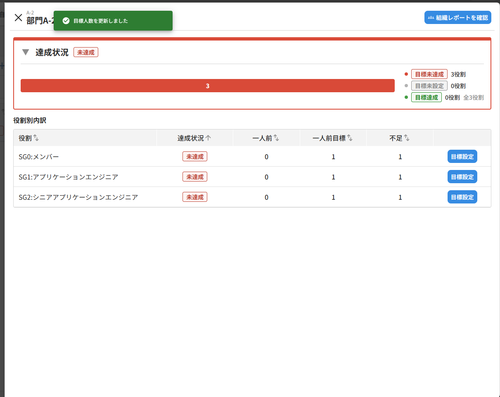500x397 pixels.
Task: Click 一人前目標 value 1 in SG1:アプリケーションエンジニア row
Action: click(x=333, y=177)
